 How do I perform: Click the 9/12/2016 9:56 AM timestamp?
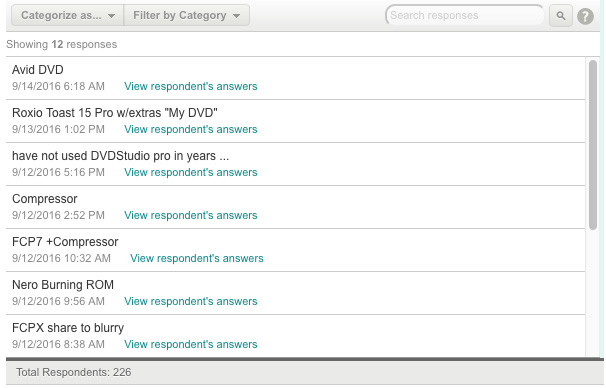tap(58, 301)
